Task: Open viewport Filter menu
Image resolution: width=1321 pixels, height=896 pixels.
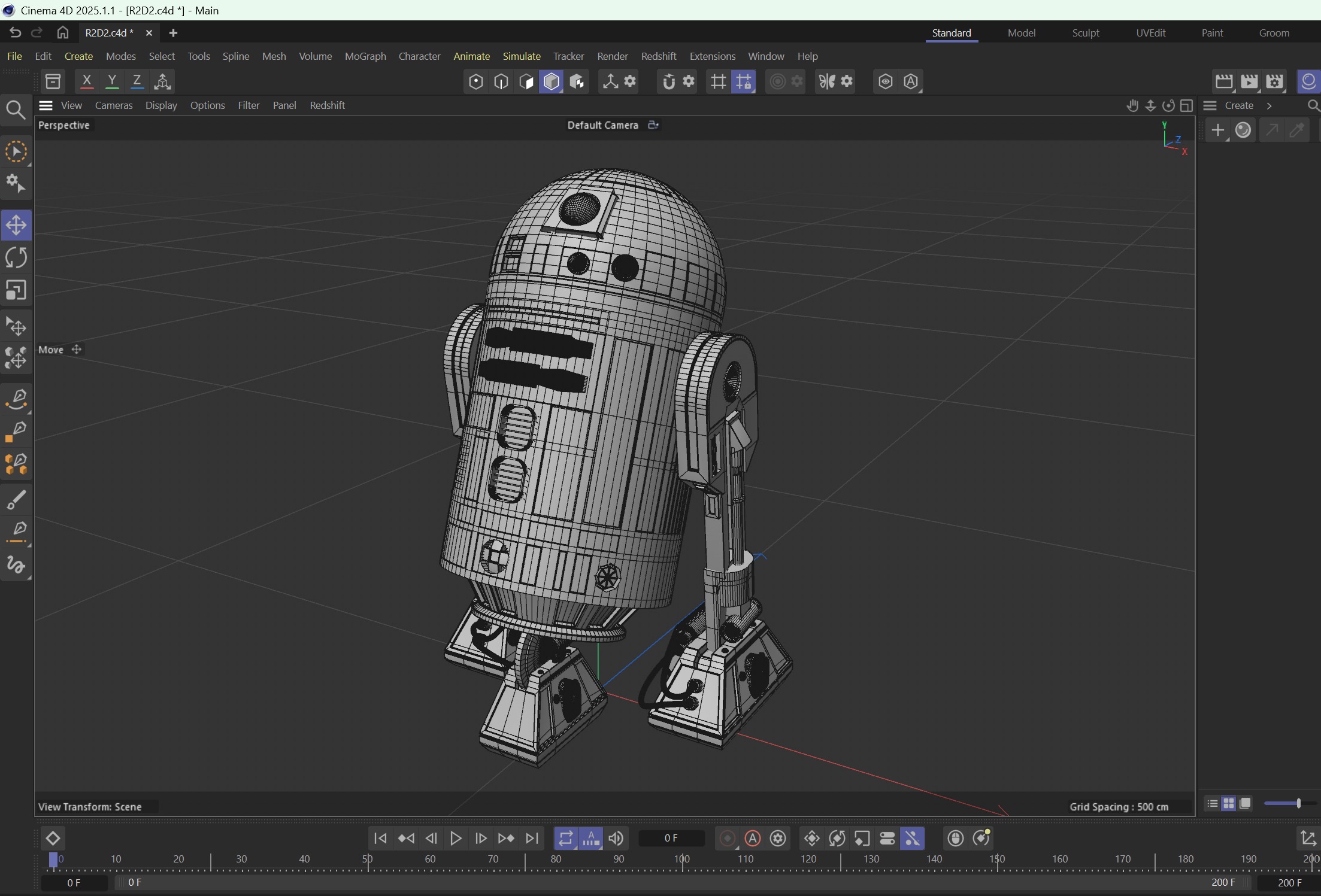Action: [249, 105]
